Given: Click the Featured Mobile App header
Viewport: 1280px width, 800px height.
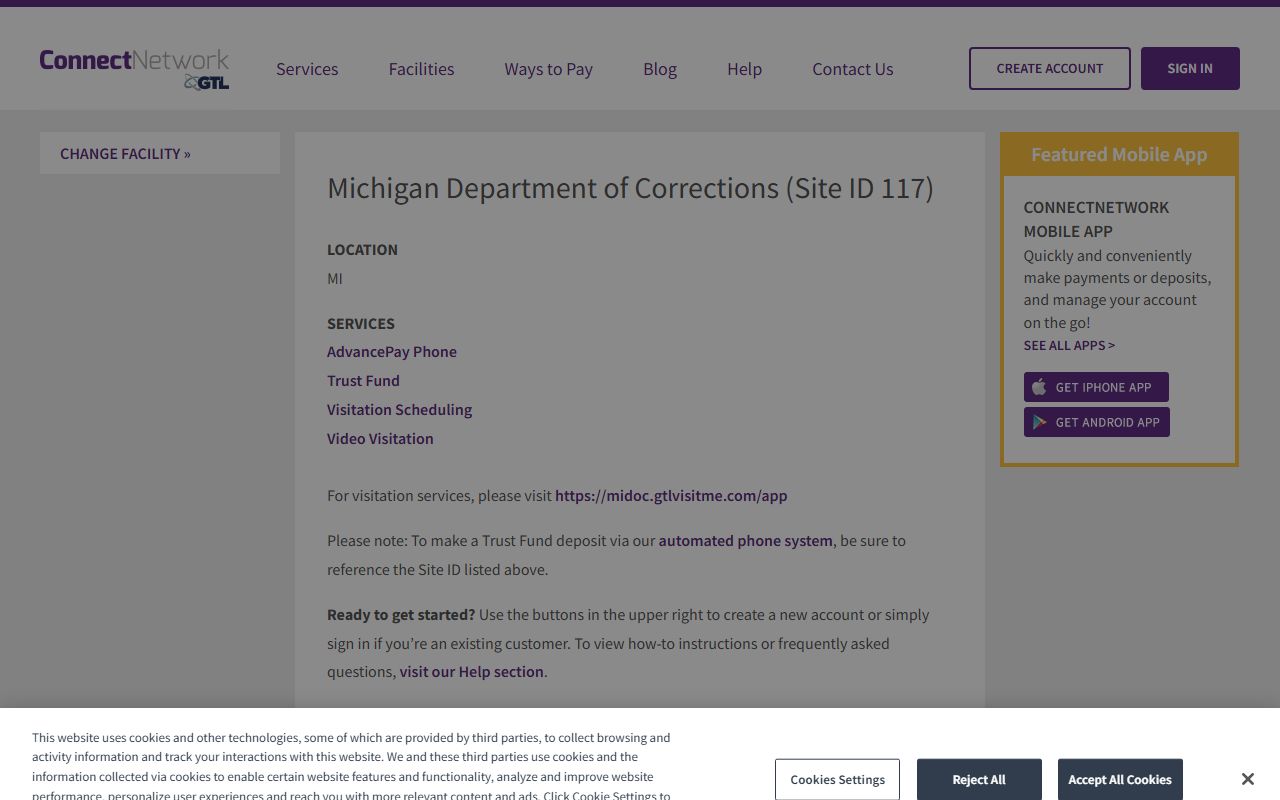Looking at the screenshot, I should coord(1119,155).
